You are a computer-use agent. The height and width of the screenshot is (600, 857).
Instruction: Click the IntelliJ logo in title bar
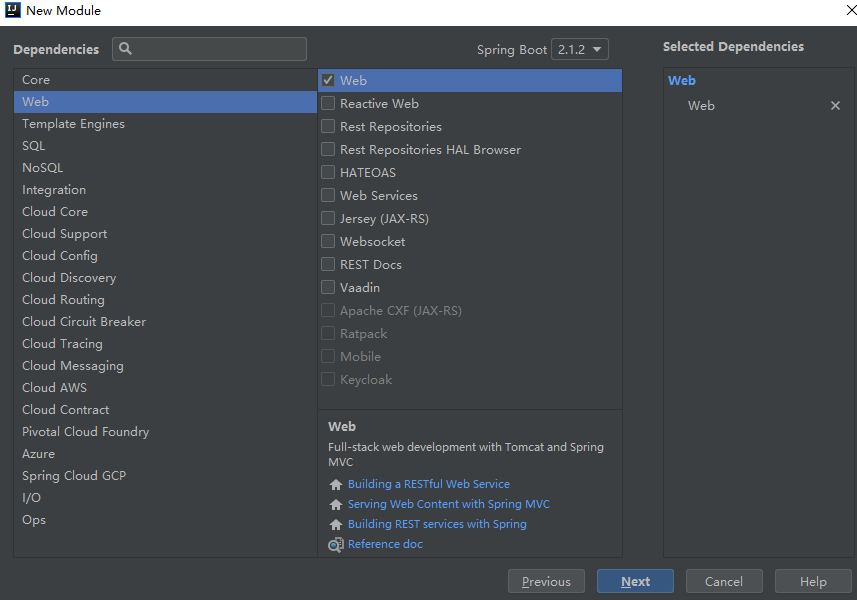12,10
